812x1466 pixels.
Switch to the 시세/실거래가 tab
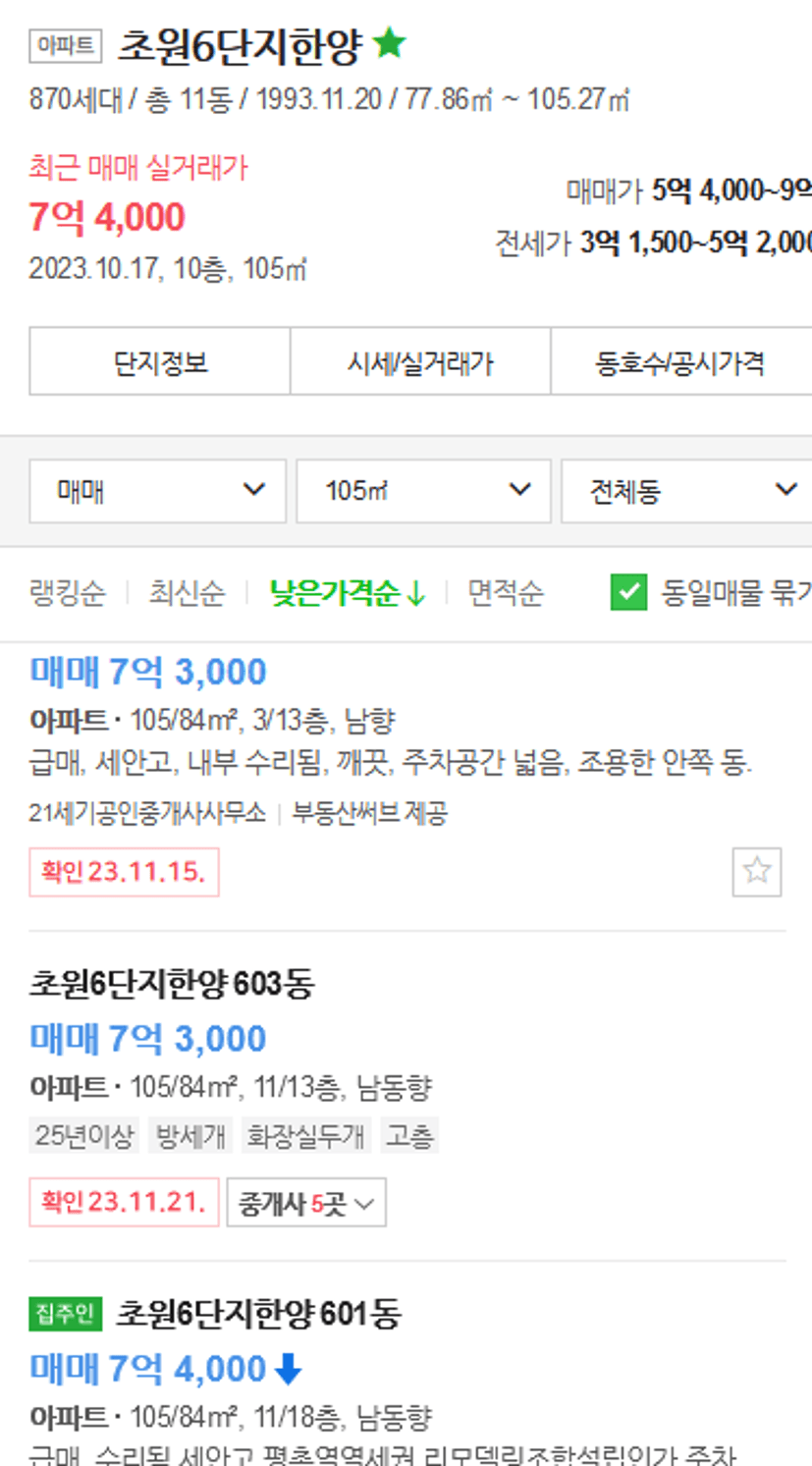coord(420,362)
